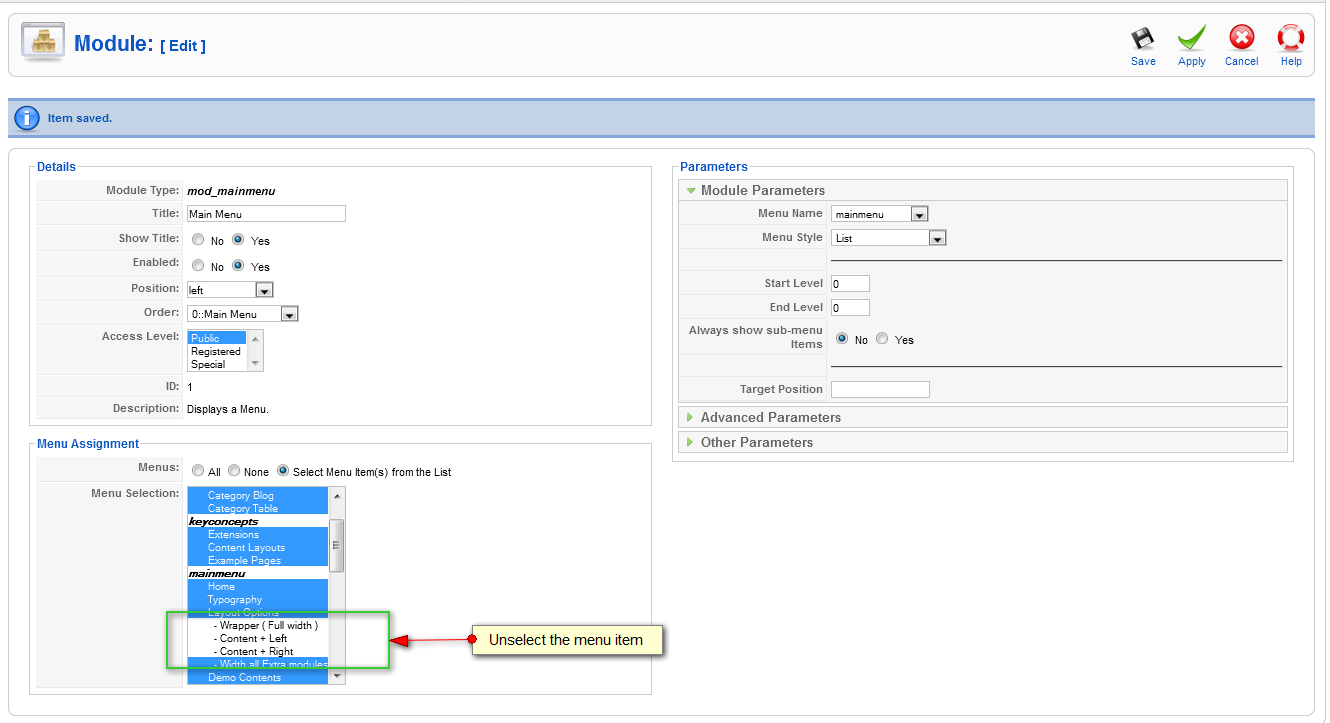Open Help via the lifebuoy icon

click(x=1291, y=39)
